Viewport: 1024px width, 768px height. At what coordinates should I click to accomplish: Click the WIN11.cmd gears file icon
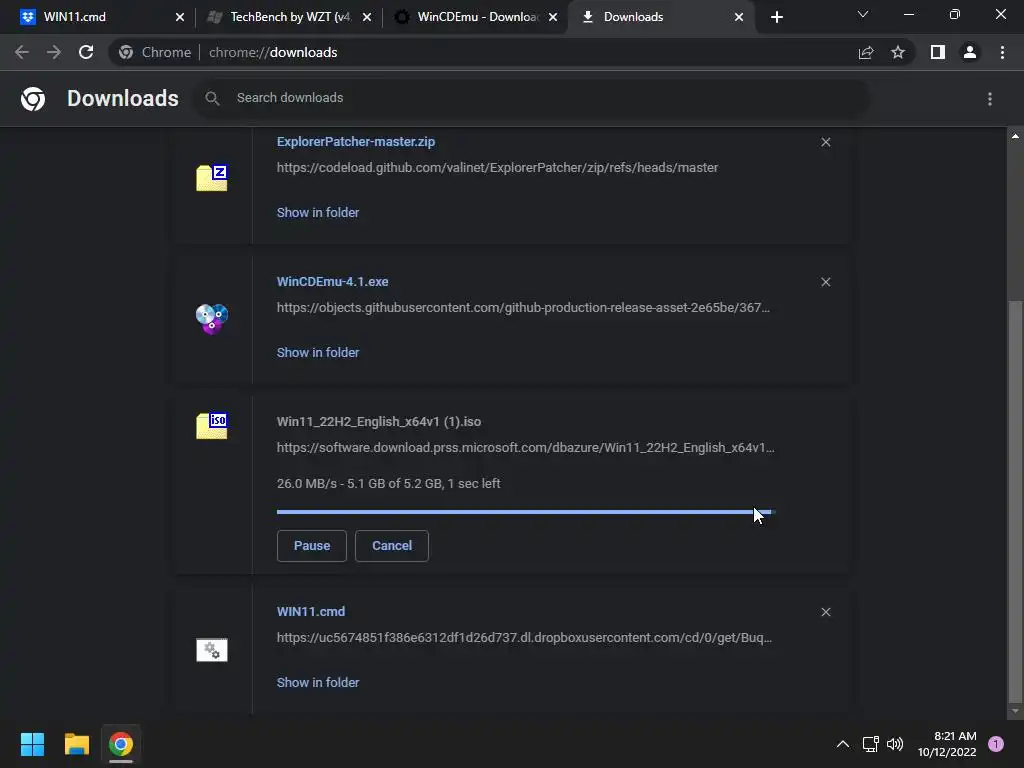[212, 650]
